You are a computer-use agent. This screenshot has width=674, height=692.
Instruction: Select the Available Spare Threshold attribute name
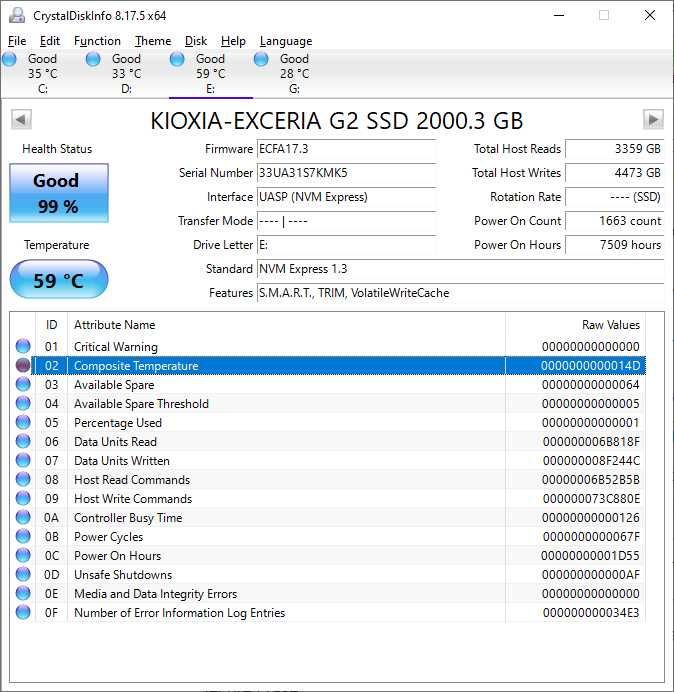tap(141, 404)
